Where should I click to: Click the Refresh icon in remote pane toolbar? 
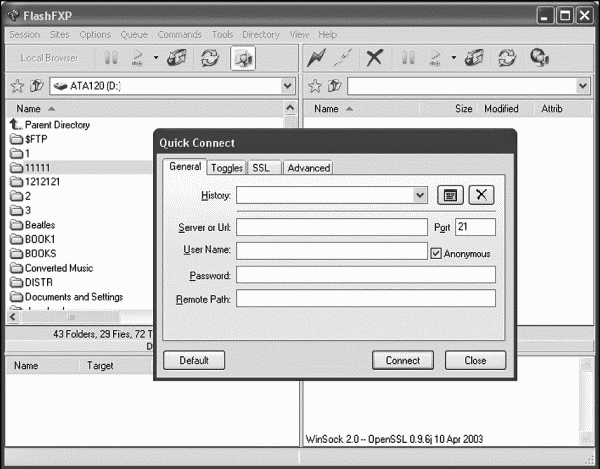tap(507, 58)
